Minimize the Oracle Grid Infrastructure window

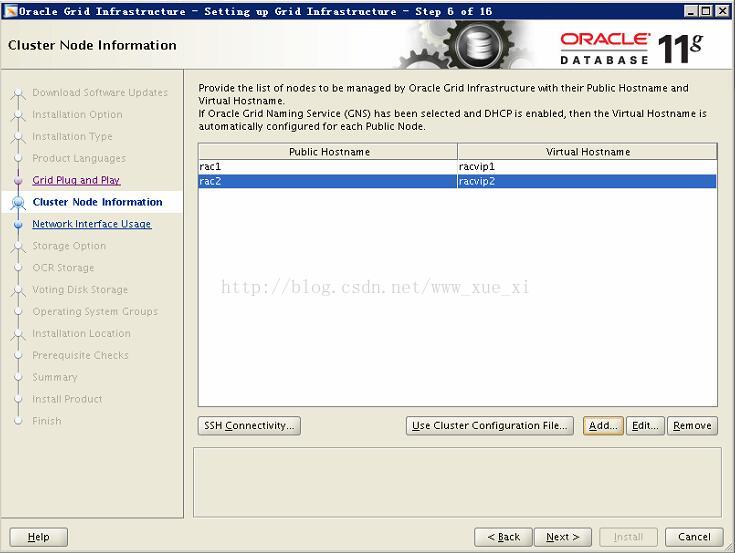(x=690, y=11)
